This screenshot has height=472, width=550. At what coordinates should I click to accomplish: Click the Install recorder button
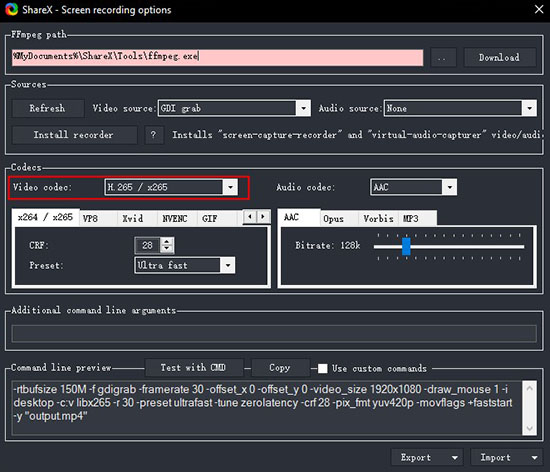(x=74, y=135)
